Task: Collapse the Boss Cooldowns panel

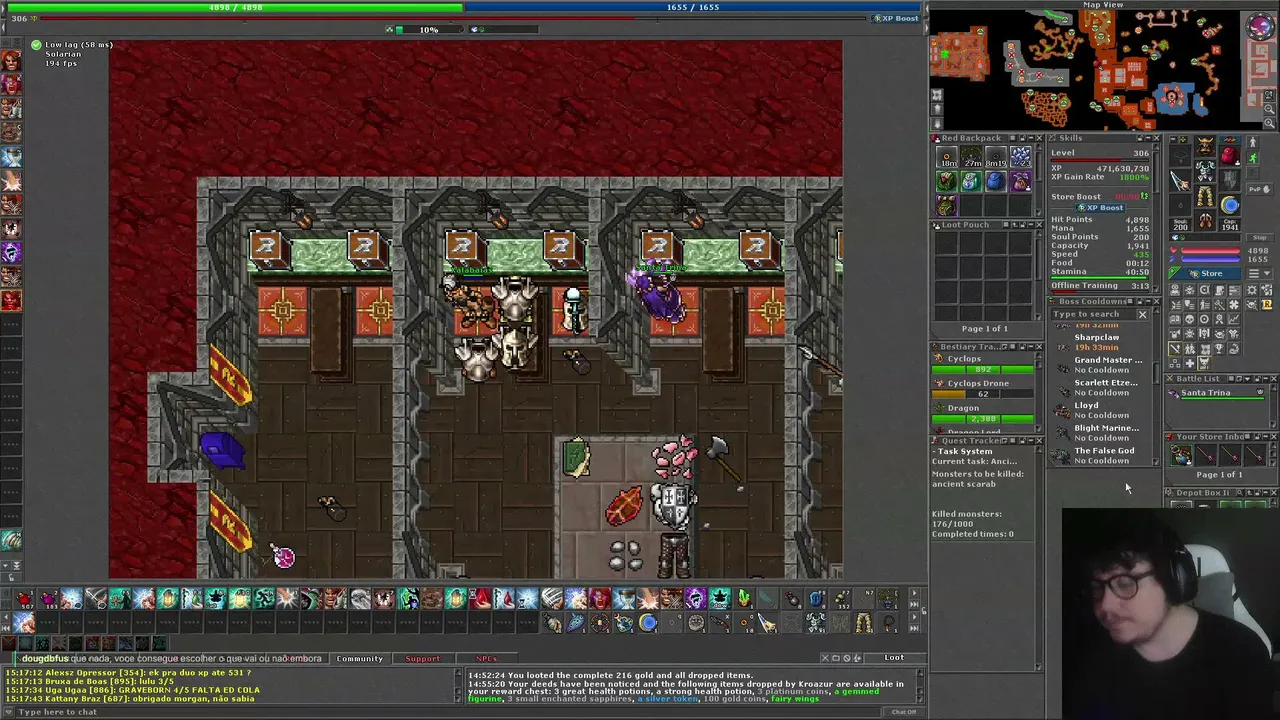Action: pos(1148,301)
